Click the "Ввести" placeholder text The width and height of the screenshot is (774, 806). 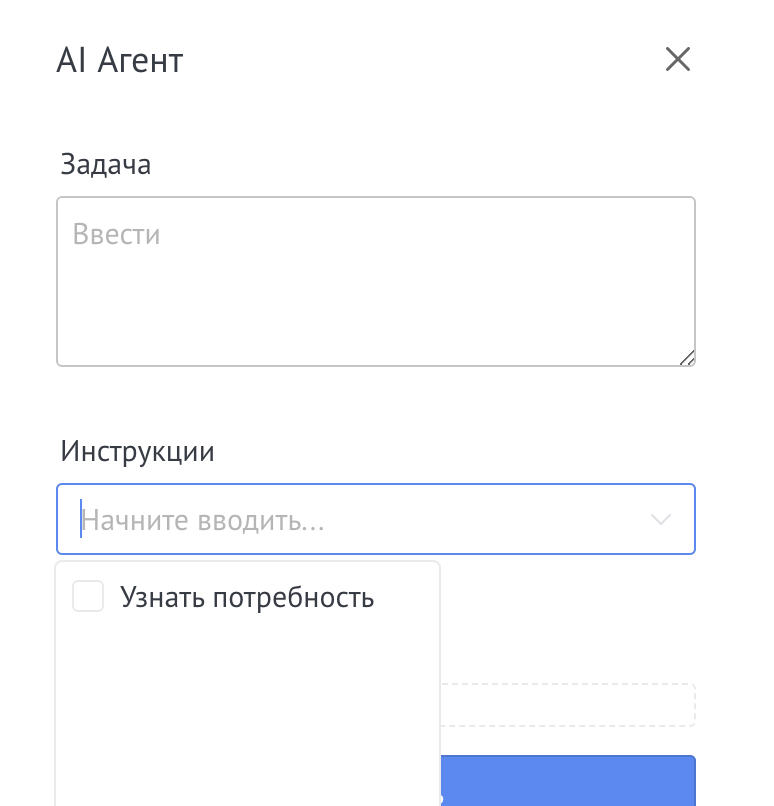tap(117, 236)
